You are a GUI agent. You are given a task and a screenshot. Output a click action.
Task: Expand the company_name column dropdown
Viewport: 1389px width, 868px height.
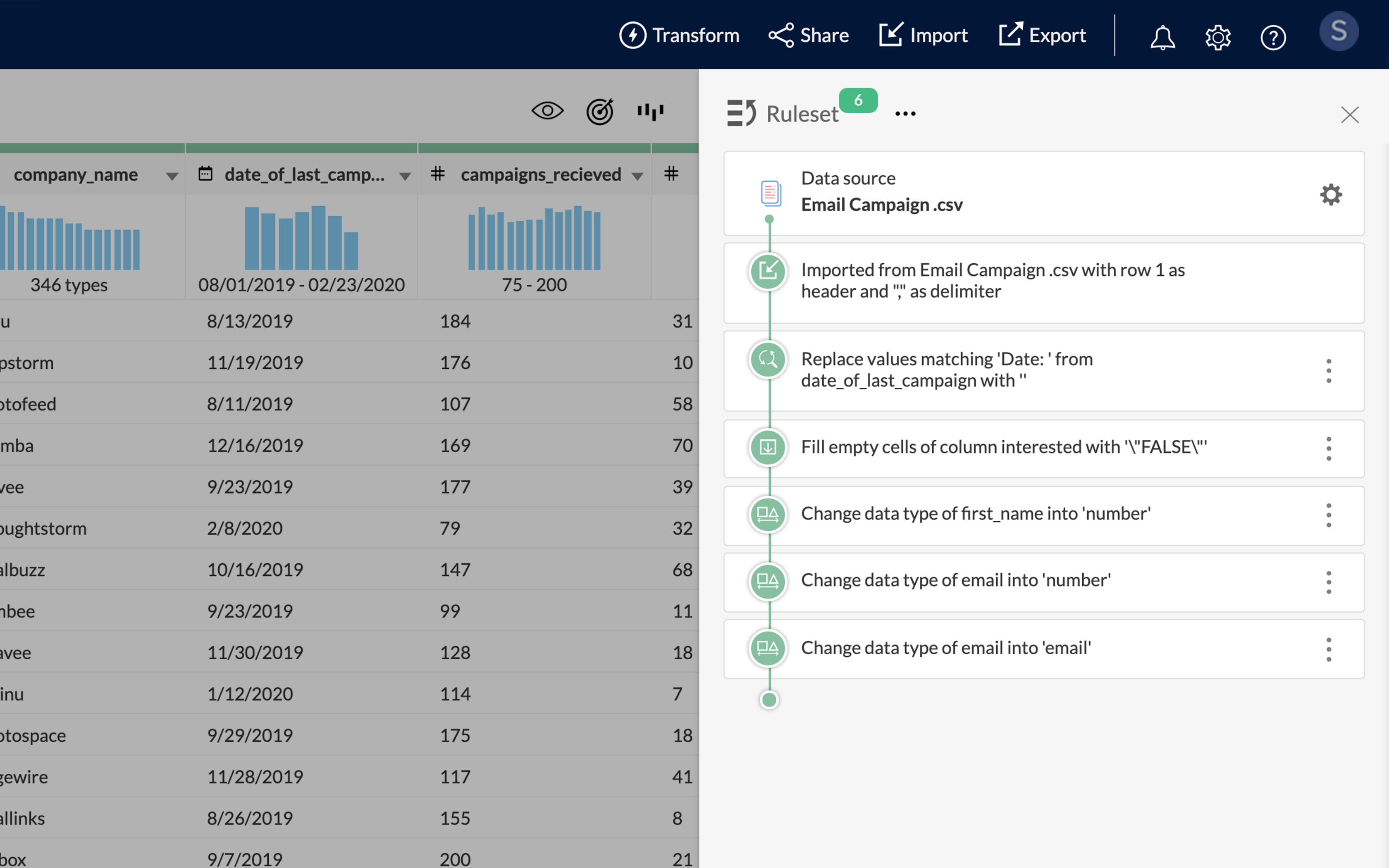[172, 176]
